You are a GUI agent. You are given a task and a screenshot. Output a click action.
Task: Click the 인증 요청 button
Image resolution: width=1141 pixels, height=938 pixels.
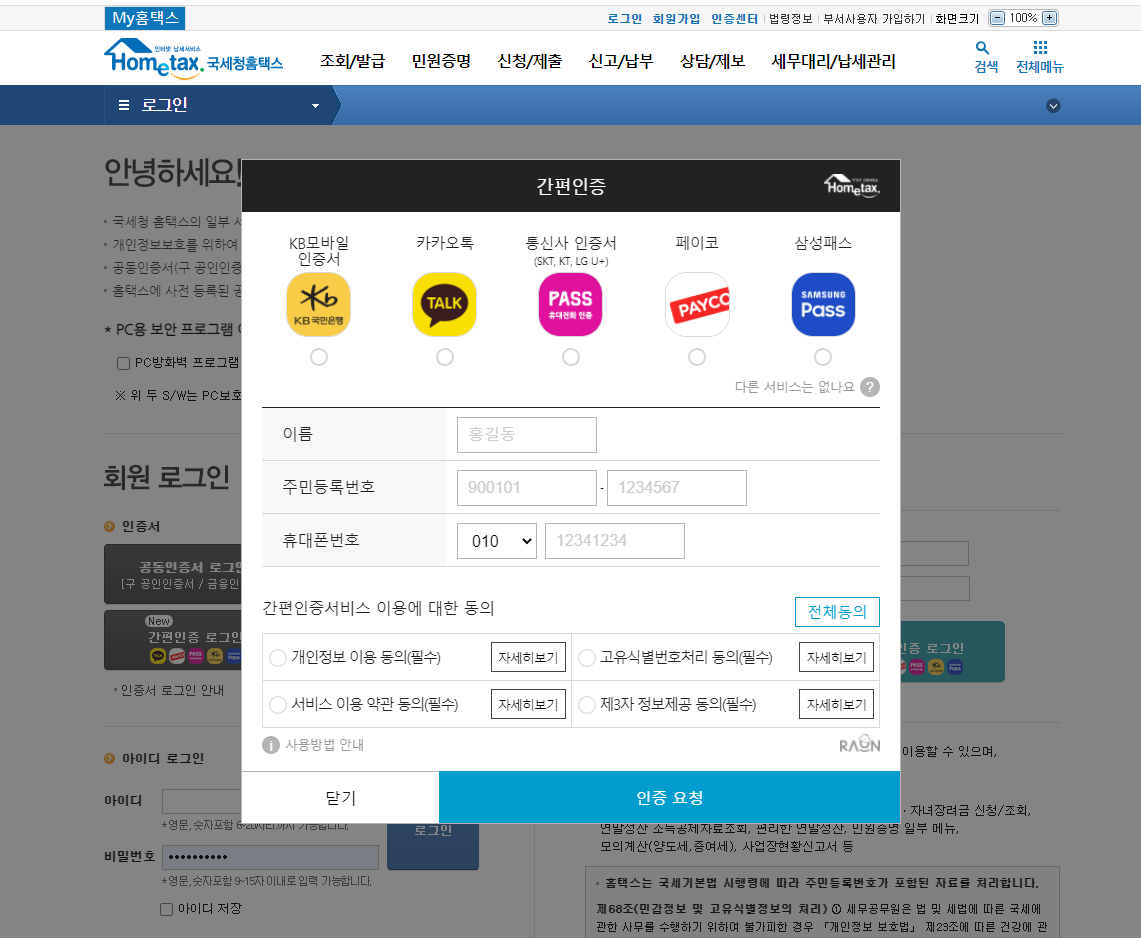669,798
